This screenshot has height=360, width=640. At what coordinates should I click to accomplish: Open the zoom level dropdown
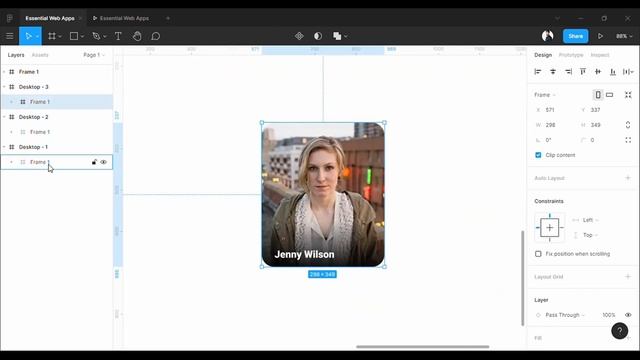coord(624,36)
